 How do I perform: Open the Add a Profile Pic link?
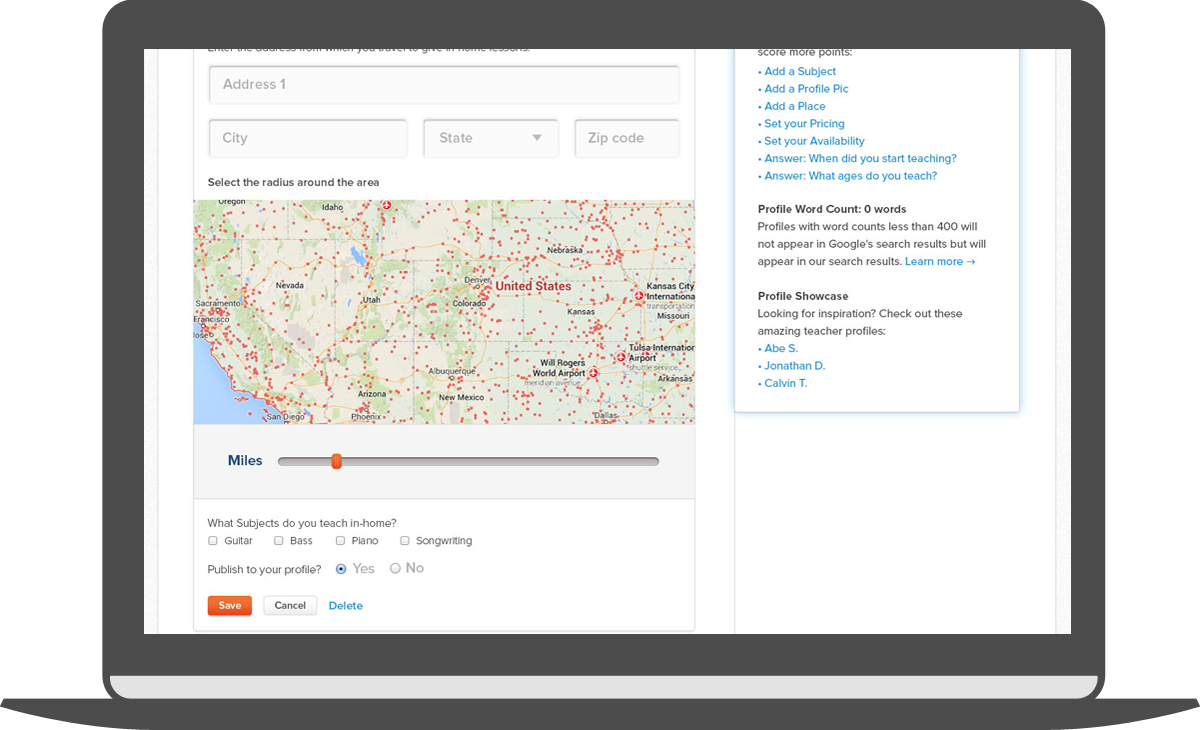[806, 89]
